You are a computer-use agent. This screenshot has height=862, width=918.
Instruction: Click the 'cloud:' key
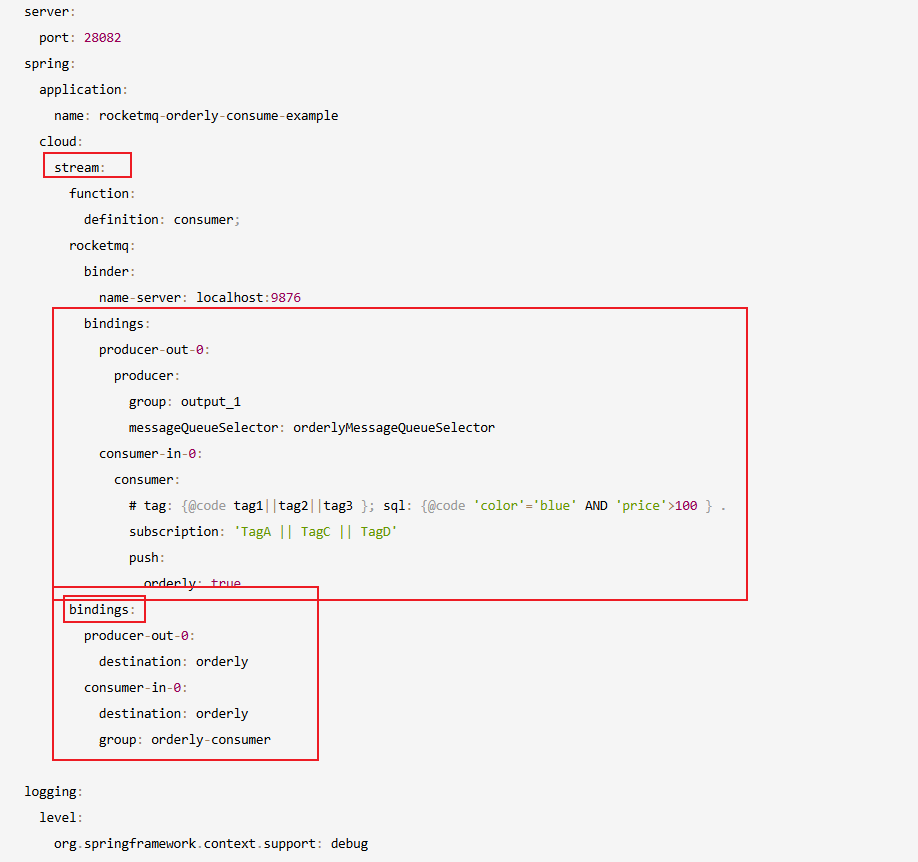coord(61,142)
